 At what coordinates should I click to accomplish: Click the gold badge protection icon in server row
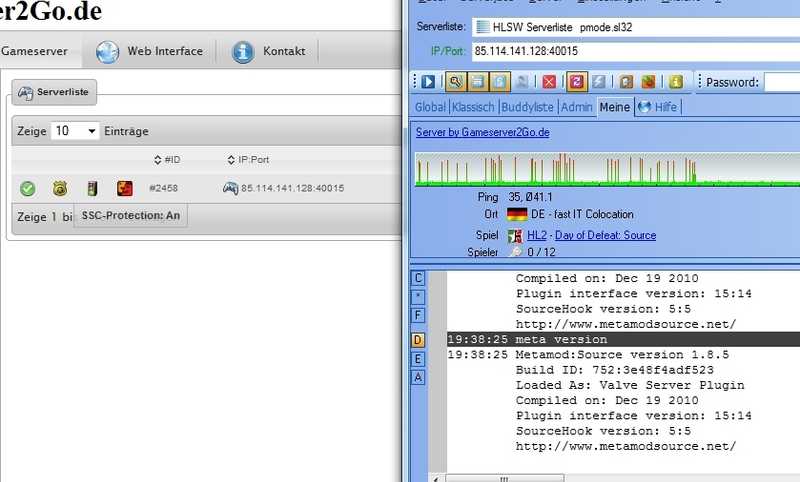60,188
